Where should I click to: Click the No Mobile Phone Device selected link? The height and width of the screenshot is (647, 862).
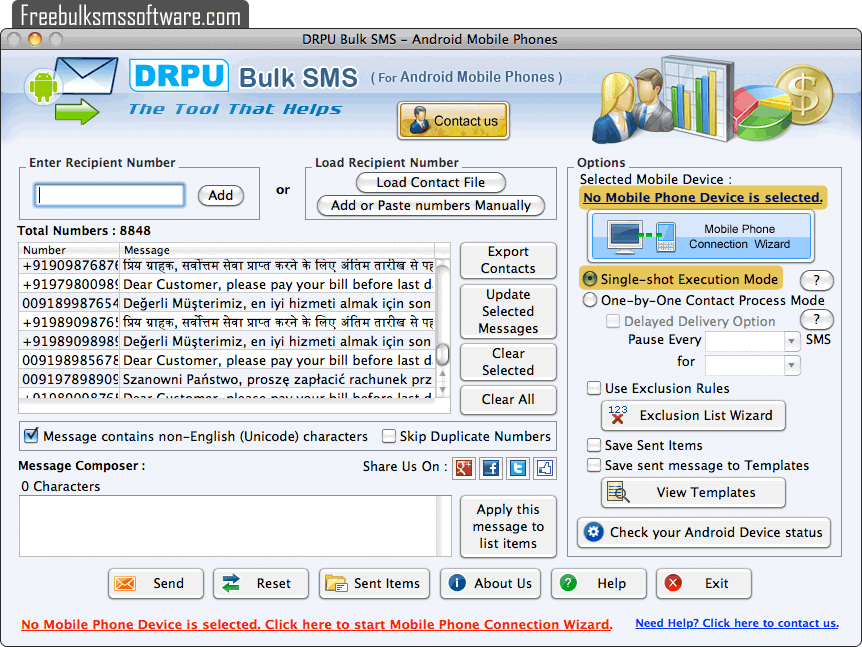click(x=316, y=624)
